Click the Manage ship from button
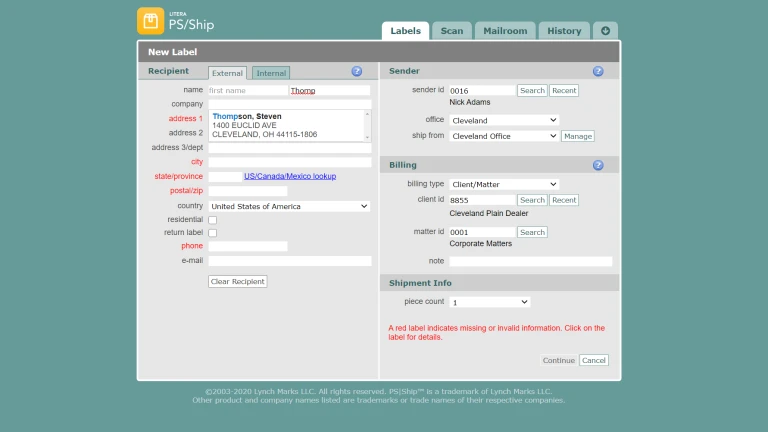The image size is (768, 432). click(x=577, y=136)
